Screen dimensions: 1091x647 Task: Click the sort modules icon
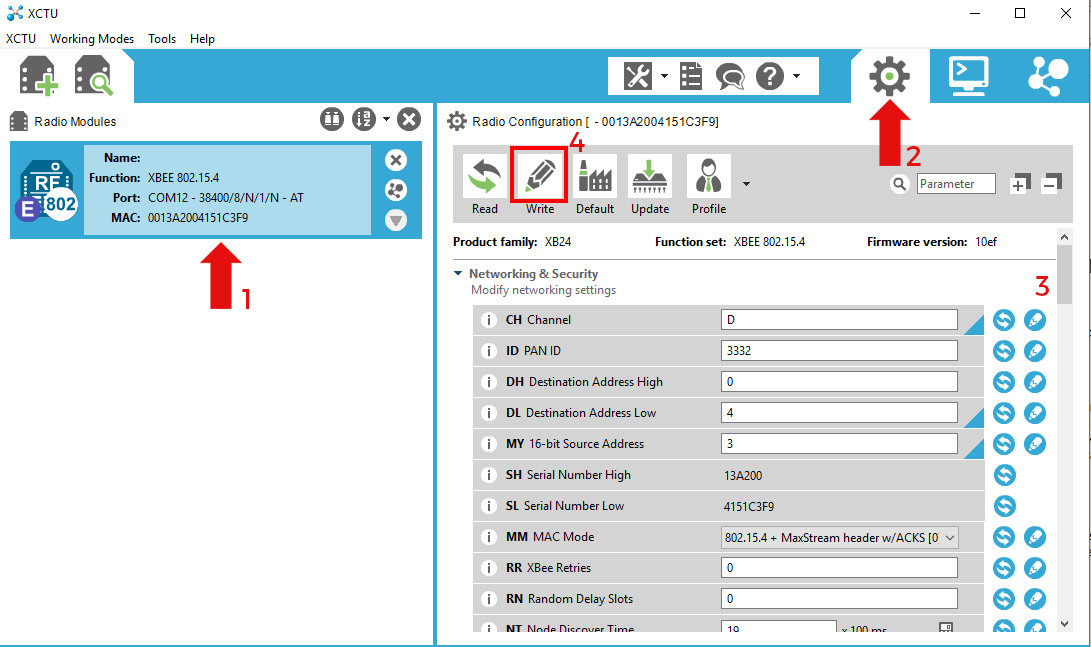[363, 120]
